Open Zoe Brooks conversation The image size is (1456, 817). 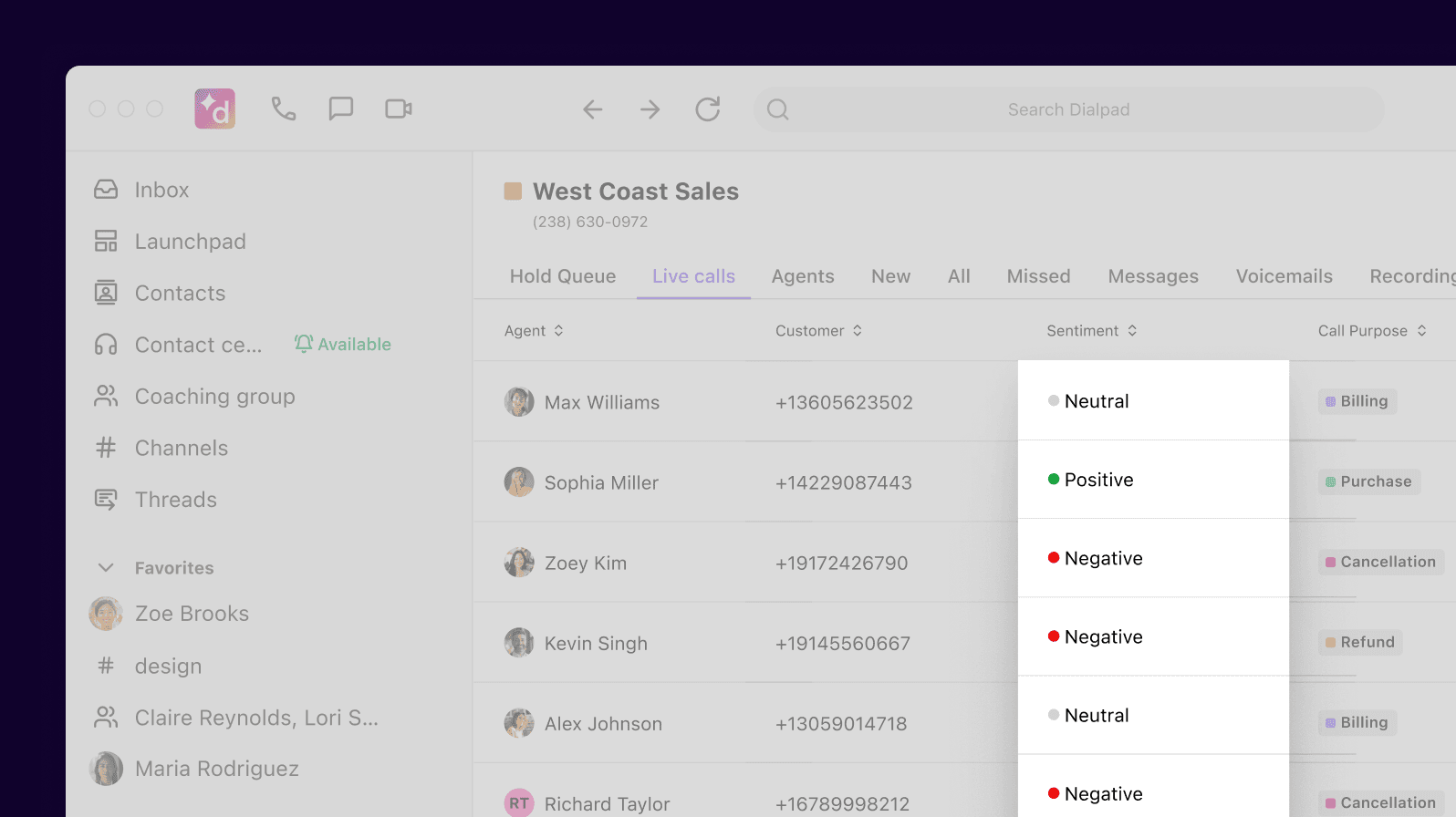[x=192, y=614]
